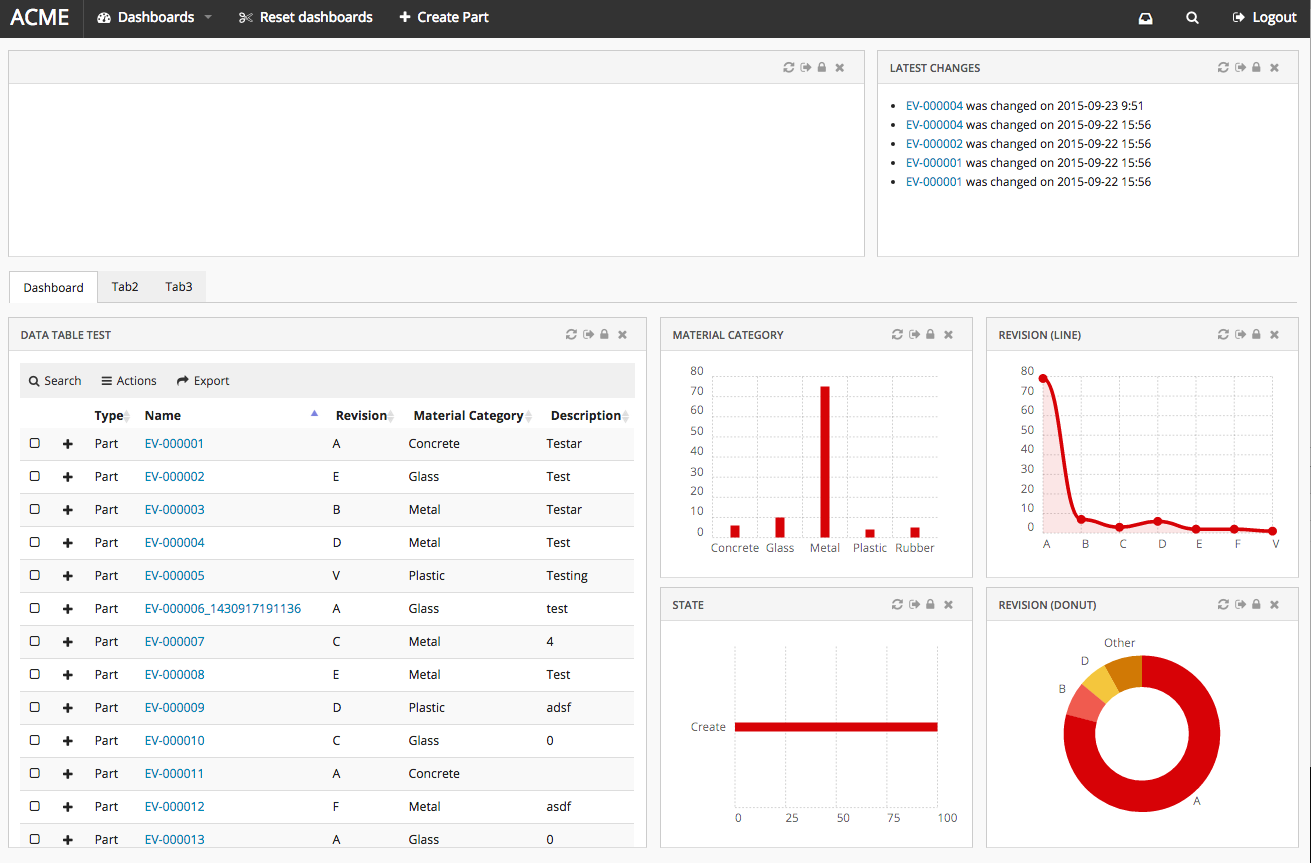Refresh the Data Table Test widget
The image size is (1311, 863).
[571, 335]
